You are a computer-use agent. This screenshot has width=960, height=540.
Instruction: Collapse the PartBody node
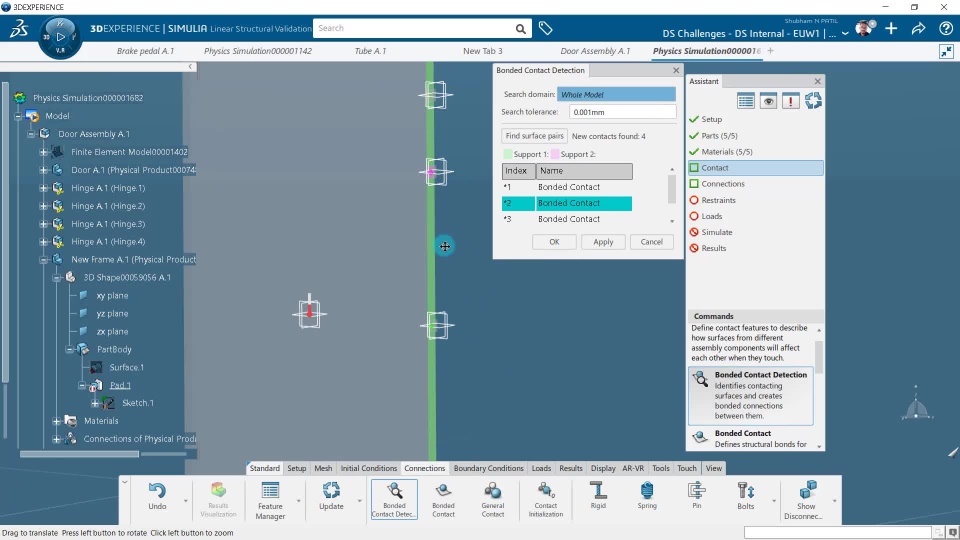(69, 350)
